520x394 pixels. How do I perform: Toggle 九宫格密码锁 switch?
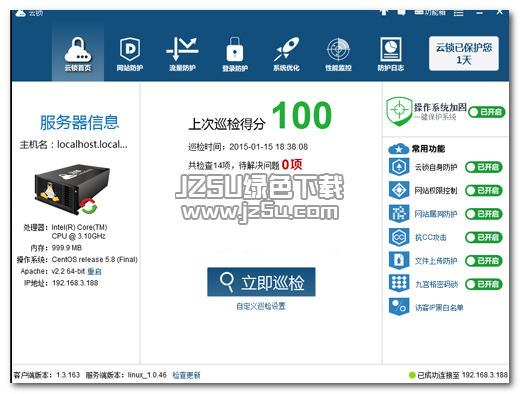(484, 284)
